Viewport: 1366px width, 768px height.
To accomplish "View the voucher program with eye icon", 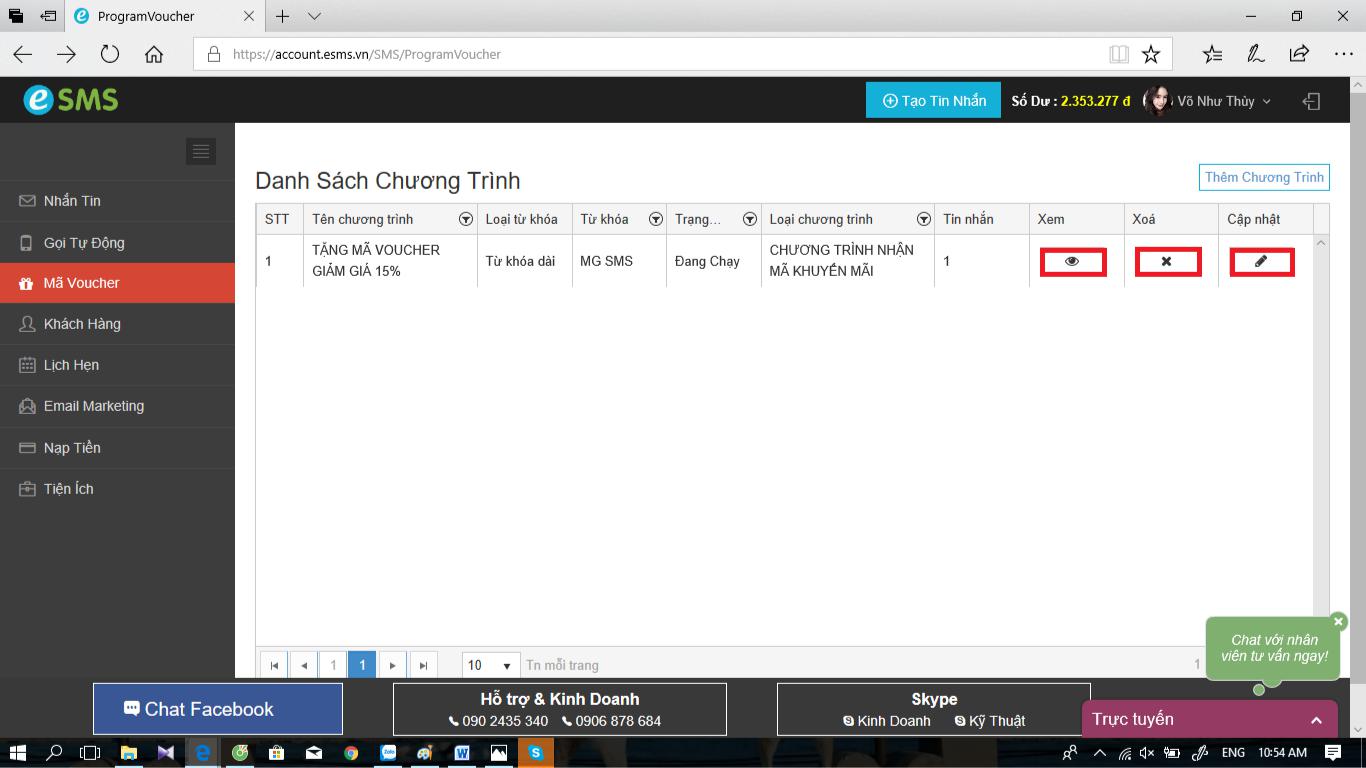I will pyautogui.click(x=1072, y=262).
